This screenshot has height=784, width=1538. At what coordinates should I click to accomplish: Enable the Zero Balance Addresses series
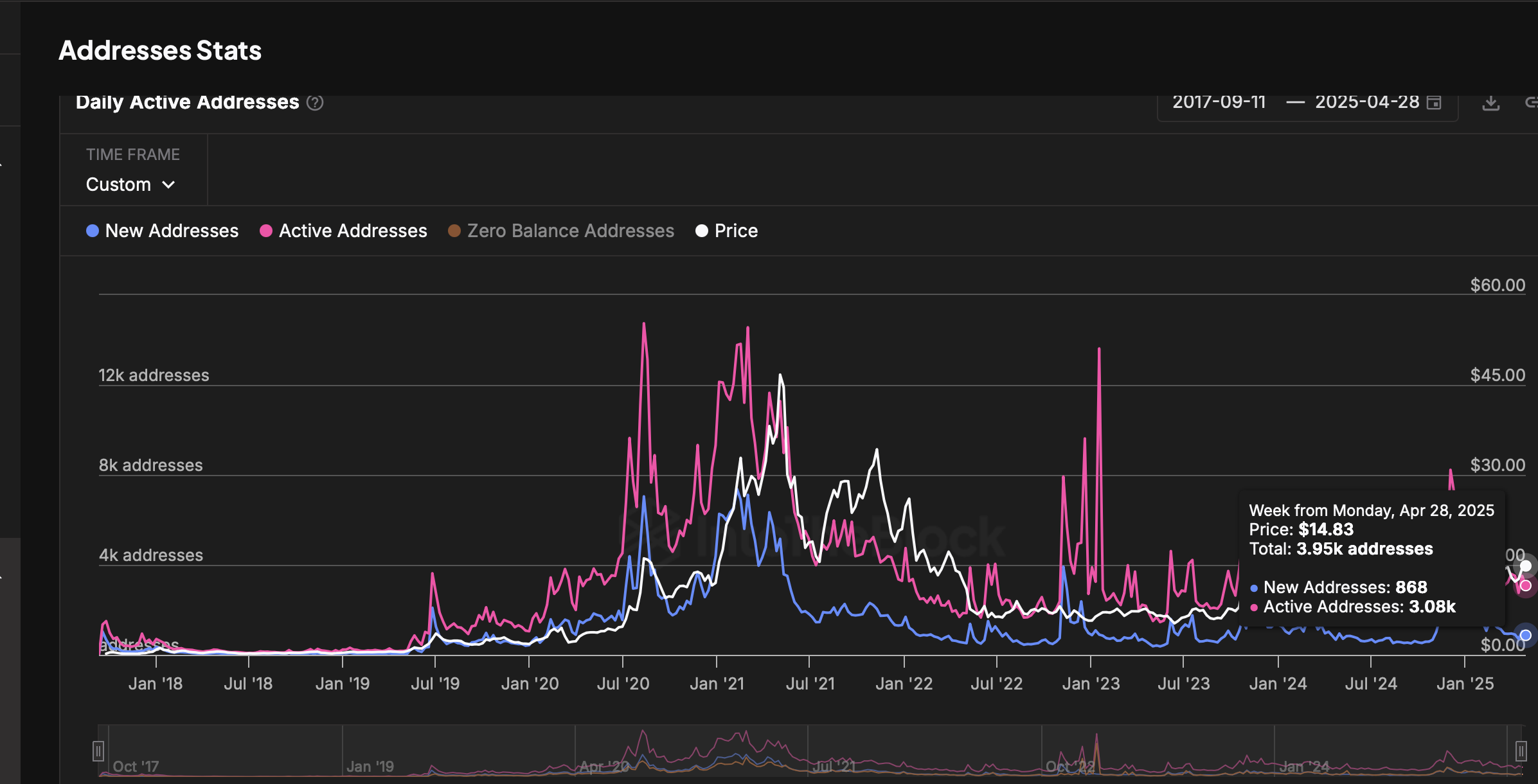tap(561, 231)
